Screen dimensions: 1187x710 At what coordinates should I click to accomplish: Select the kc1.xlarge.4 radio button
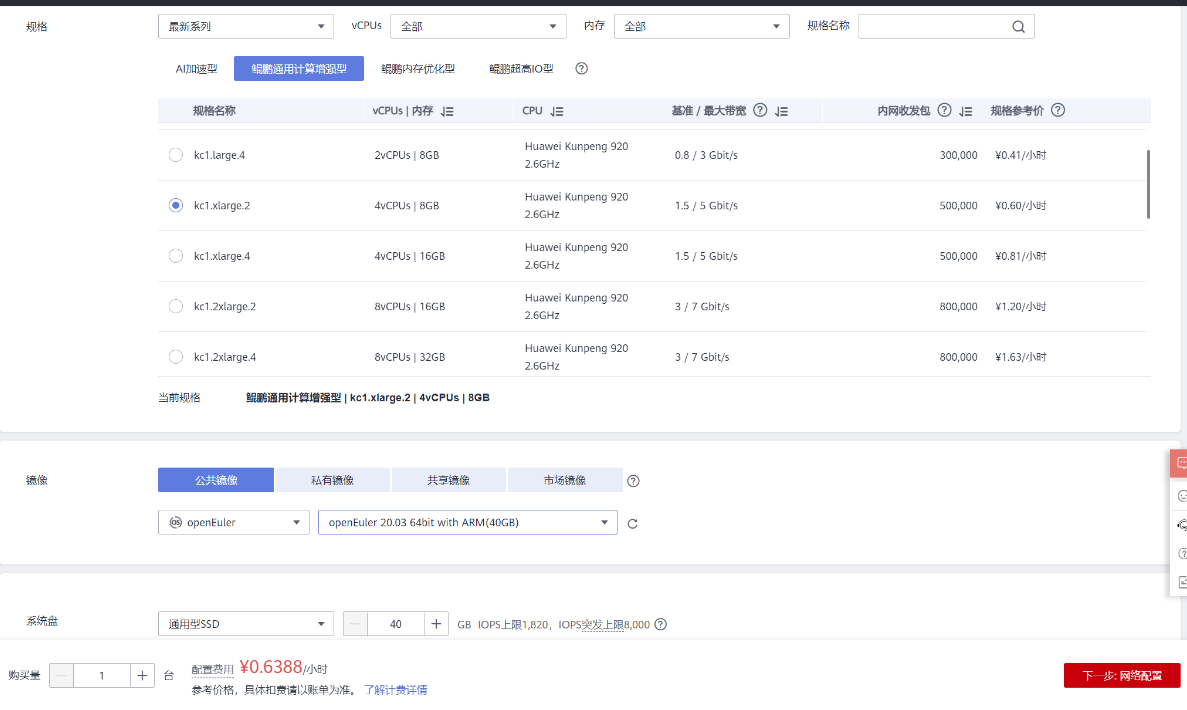pyautogui.click(x=176, y=256)
